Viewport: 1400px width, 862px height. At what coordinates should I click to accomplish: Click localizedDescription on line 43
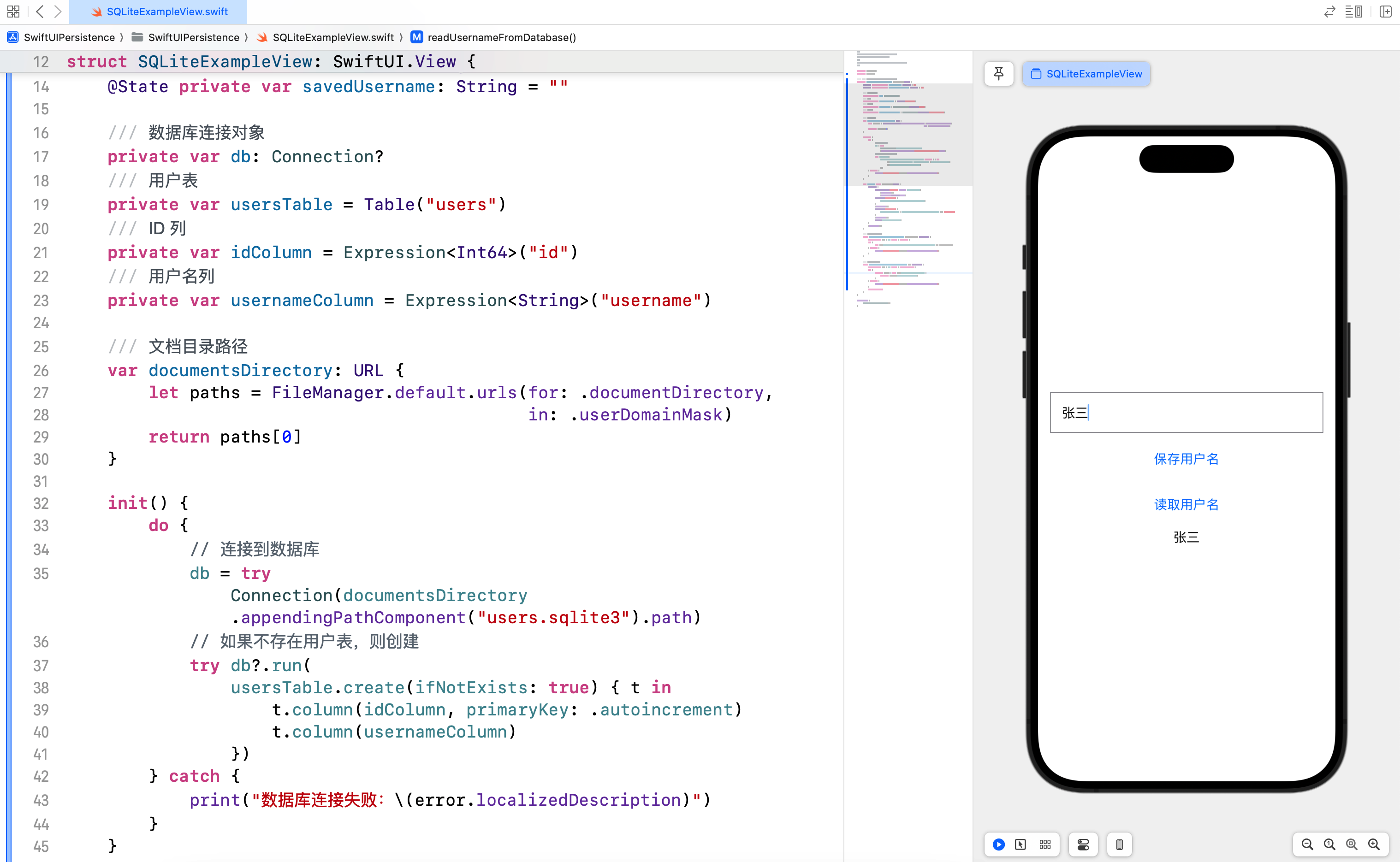[x=578, y=800]
